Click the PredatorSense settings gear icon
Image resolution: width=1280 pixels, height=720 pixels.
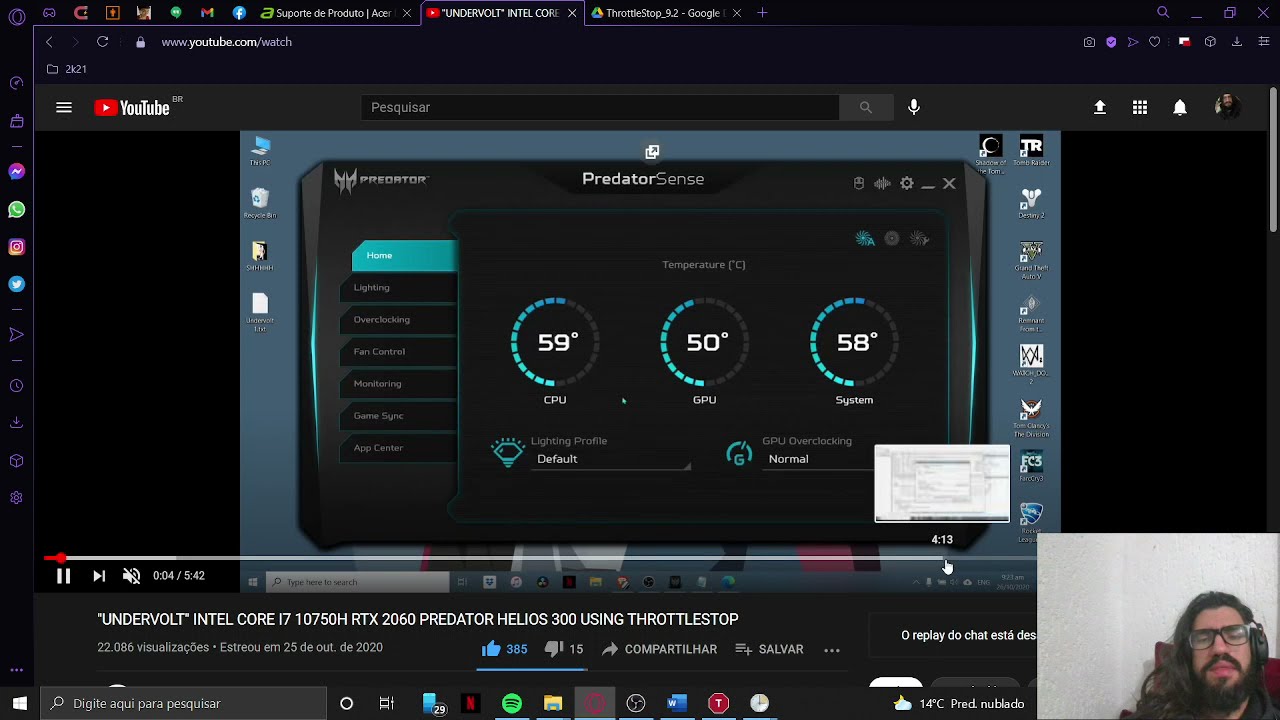click(x=907, y=183)
